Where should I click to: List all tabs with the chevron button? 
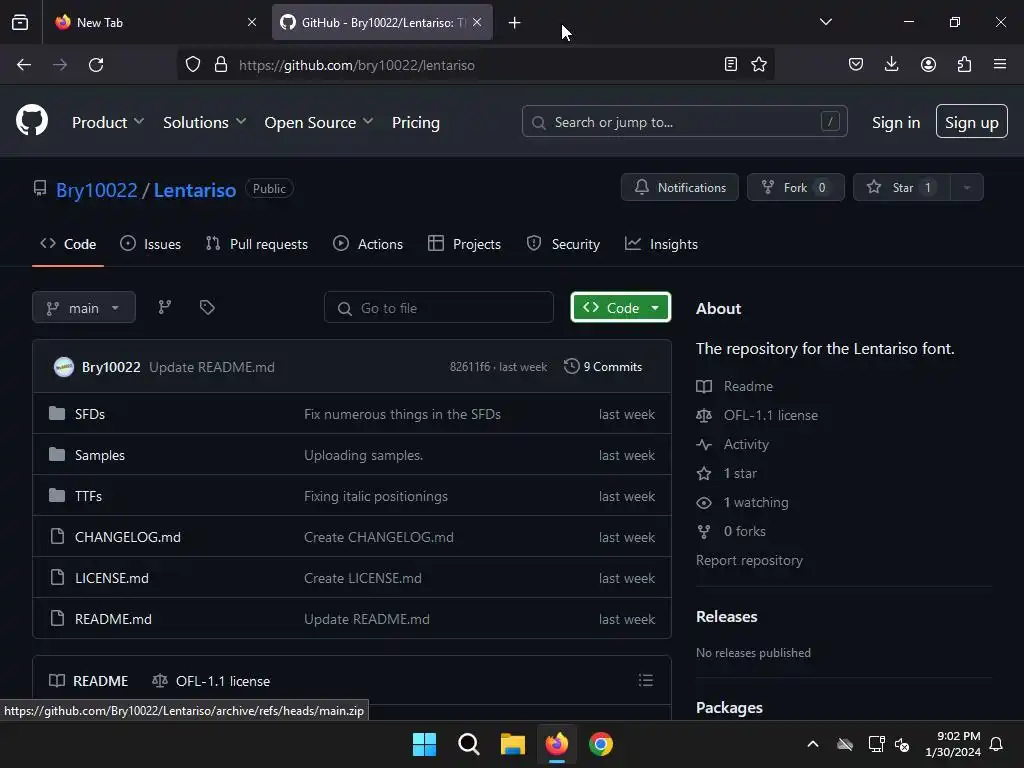point(825,22)
